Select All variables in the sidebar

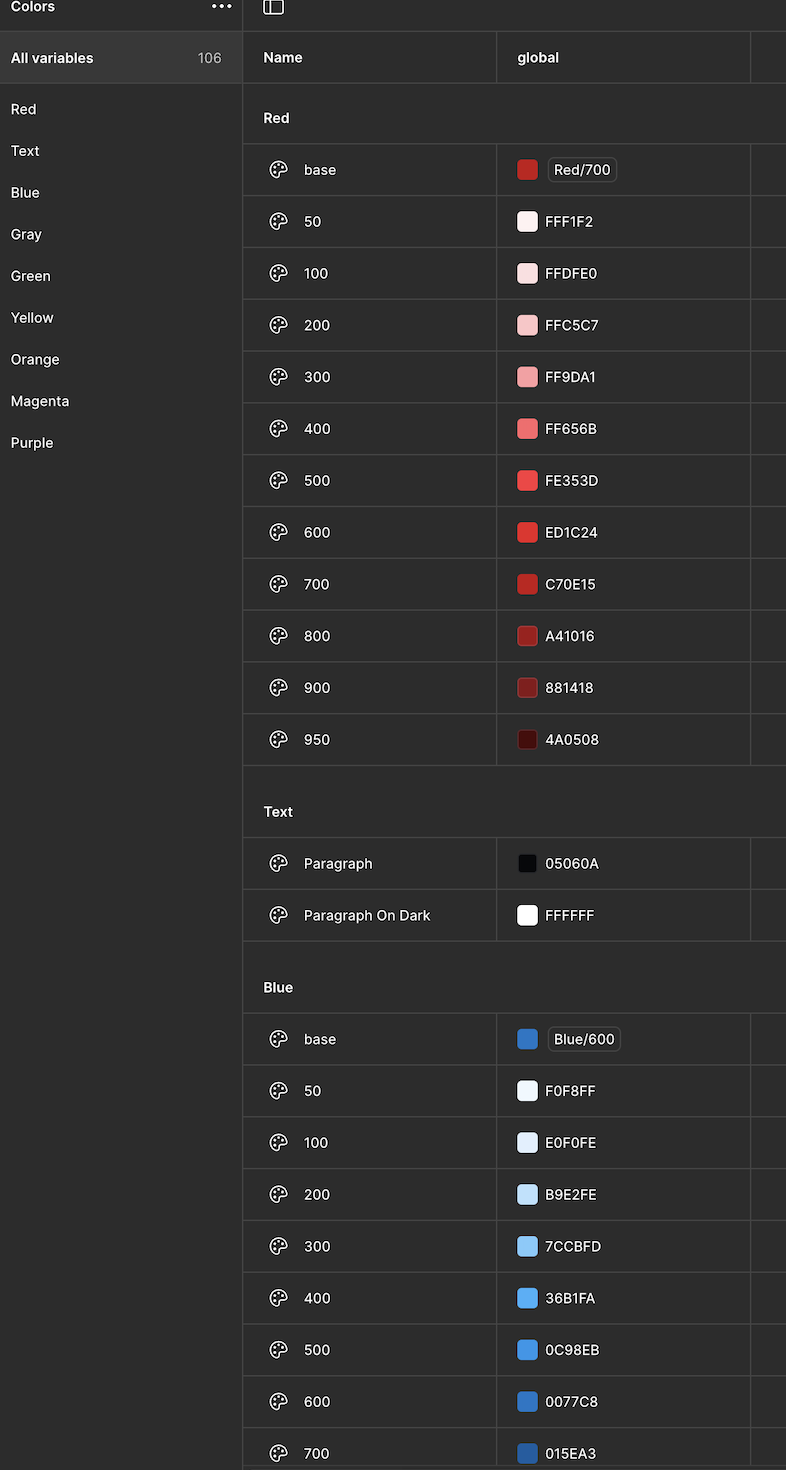[52, 57]
